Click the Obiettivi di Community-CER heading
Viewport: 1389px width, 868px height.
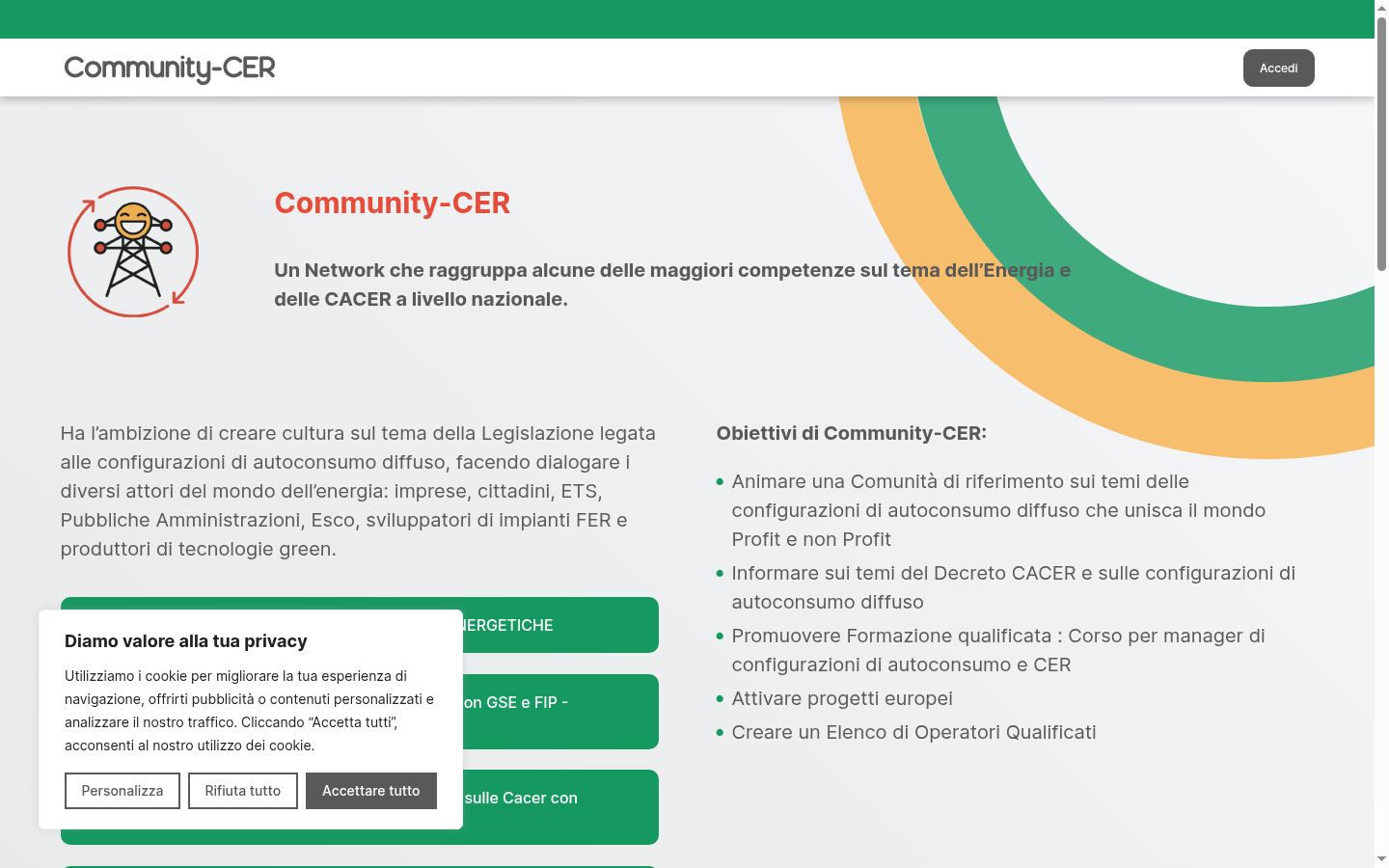(x=852, y=433)
